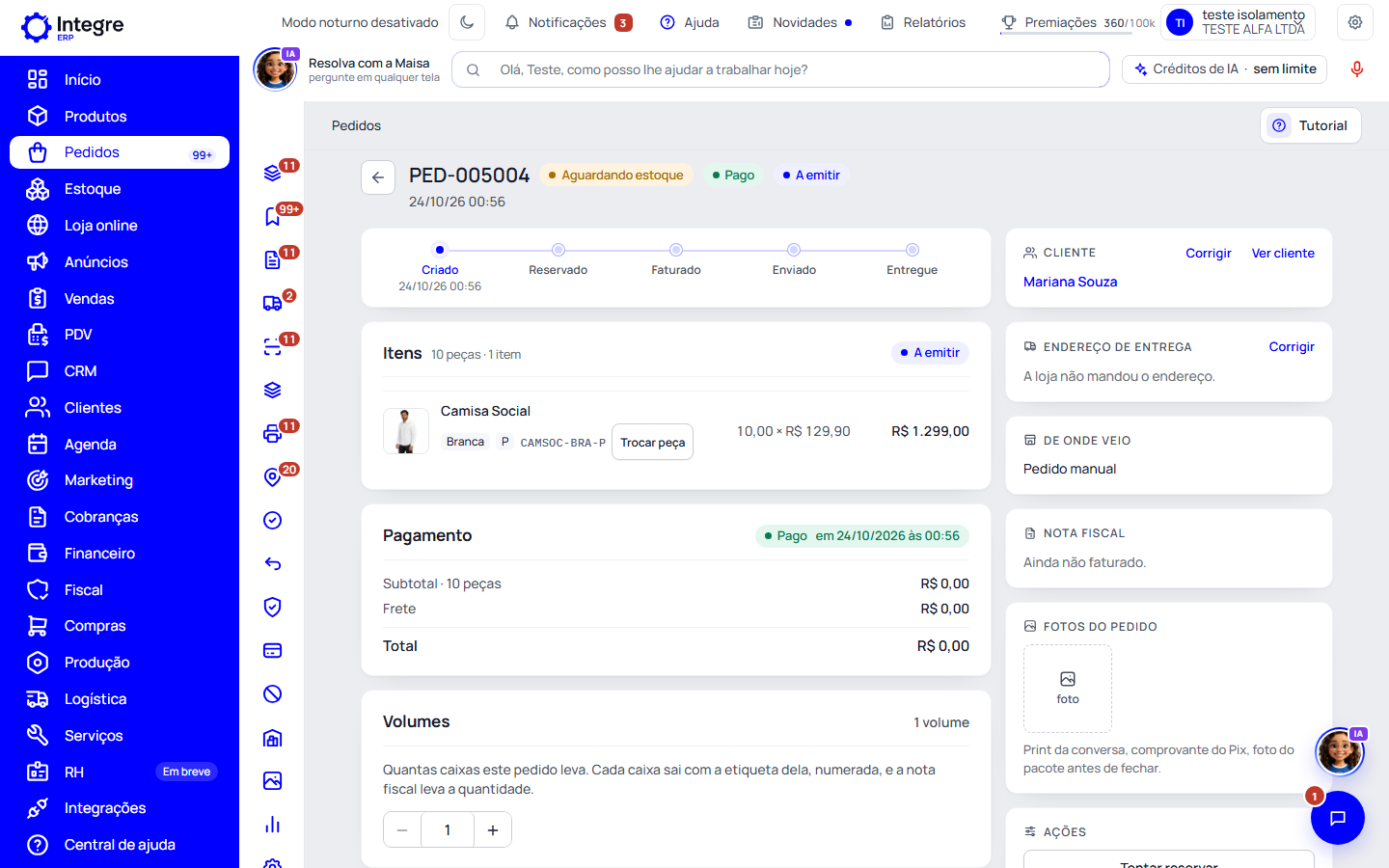This screenshot has height=868, width=1389.
Task: Click the foto upload box
Action: click(x=1068, y=689)
